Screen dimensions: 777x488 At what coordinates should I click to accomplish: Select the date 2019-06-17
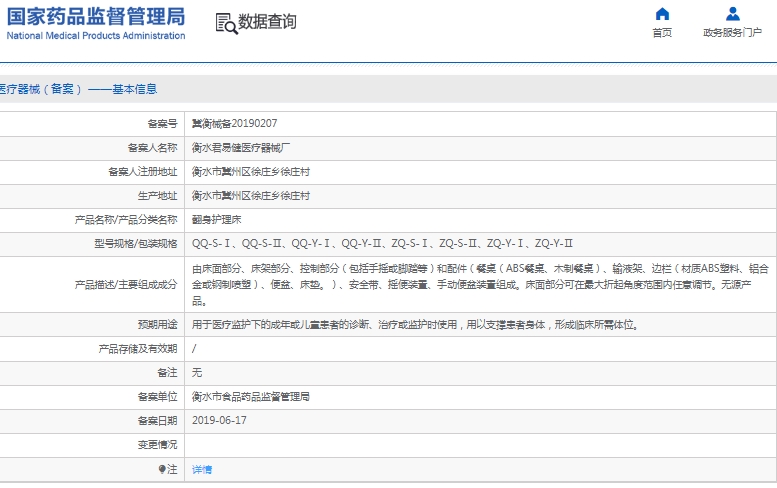[x=219, y=421]
